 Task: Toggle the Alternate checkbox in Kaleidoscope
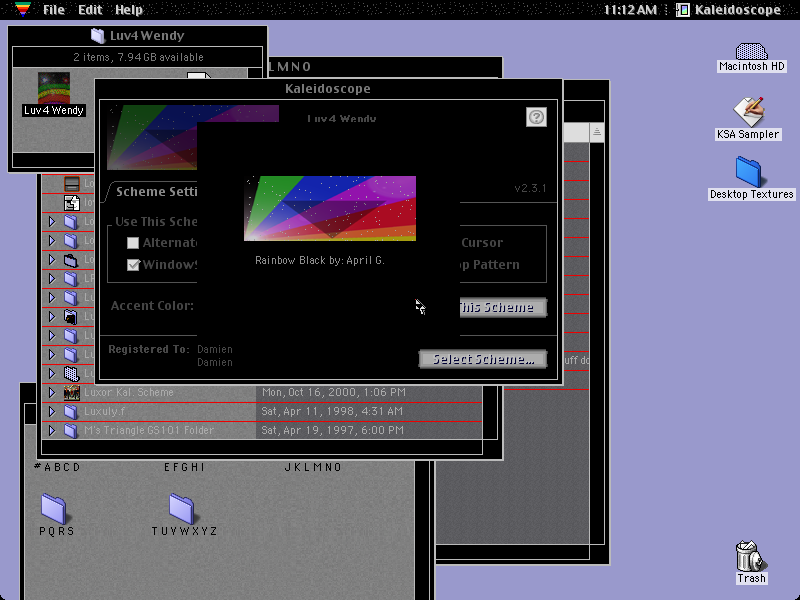pyautogui.click(x=133, y=243)
